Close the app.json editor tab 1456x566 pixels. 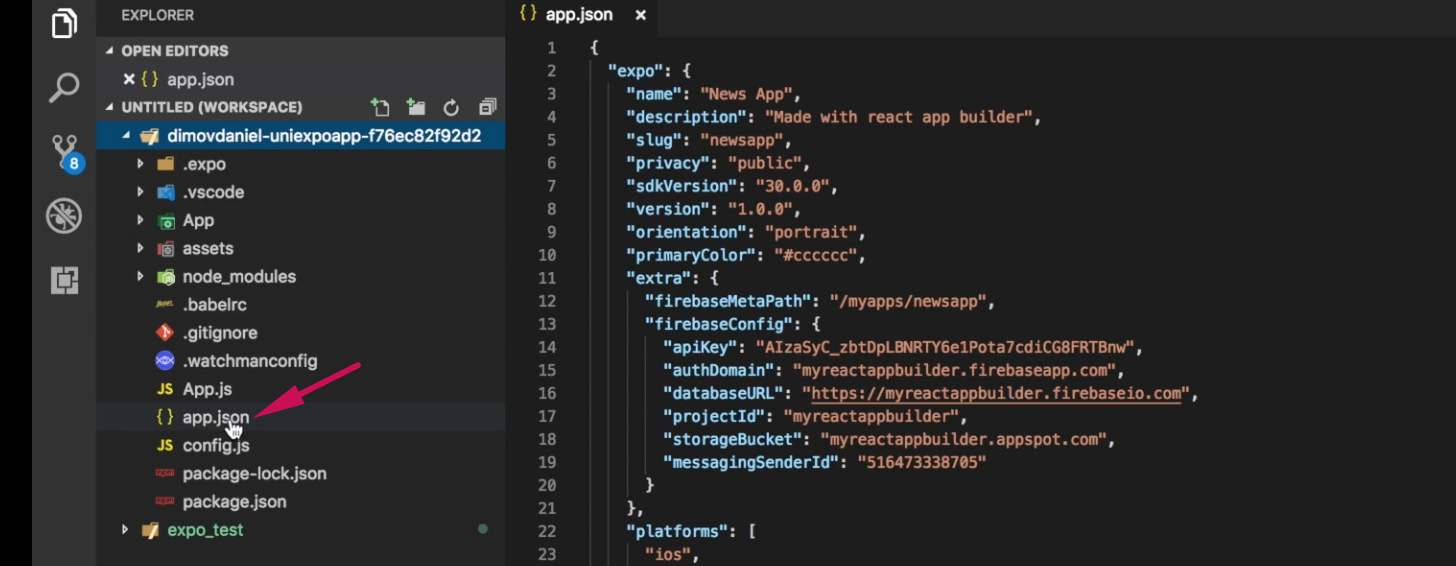pos(641,15)
